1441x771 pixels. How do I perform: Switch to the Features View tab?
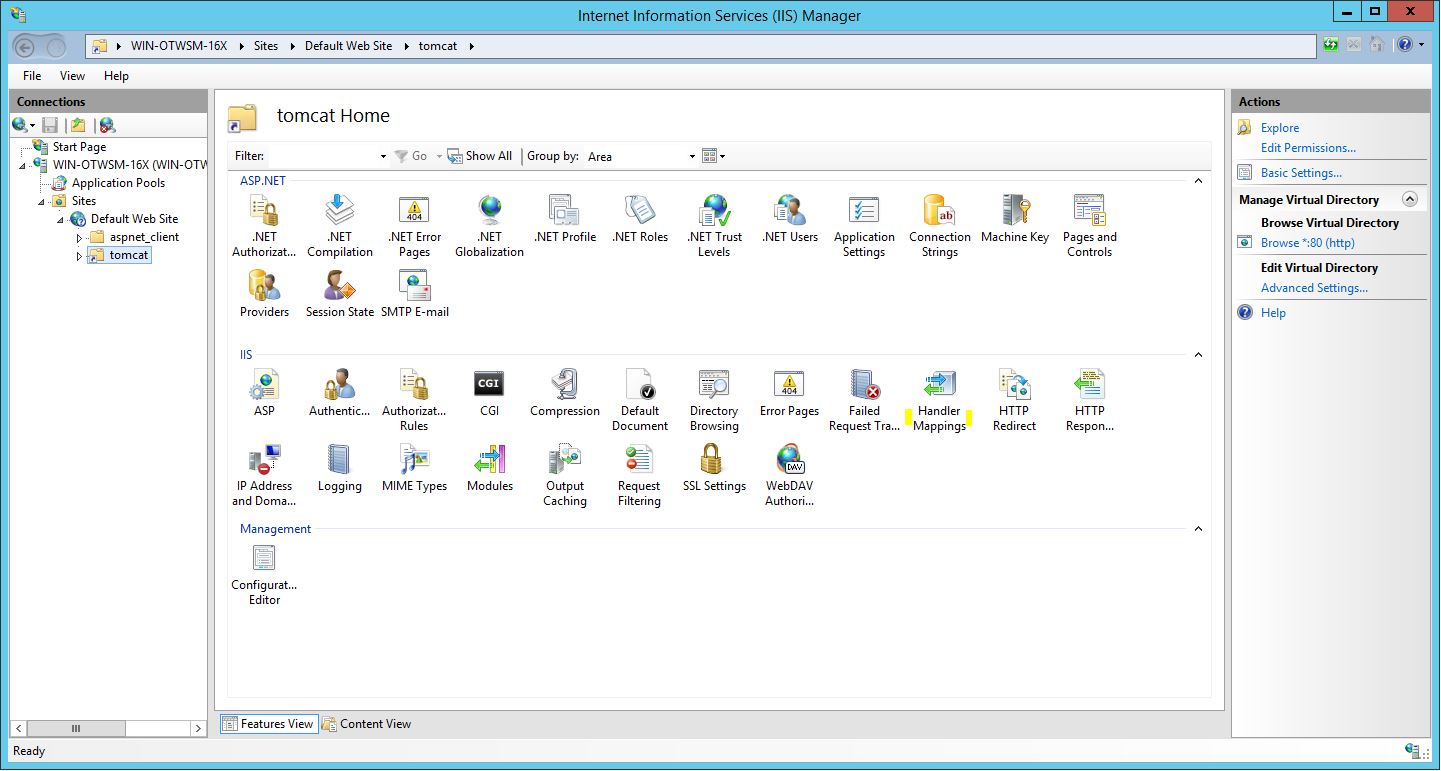[x=268, y=724]
